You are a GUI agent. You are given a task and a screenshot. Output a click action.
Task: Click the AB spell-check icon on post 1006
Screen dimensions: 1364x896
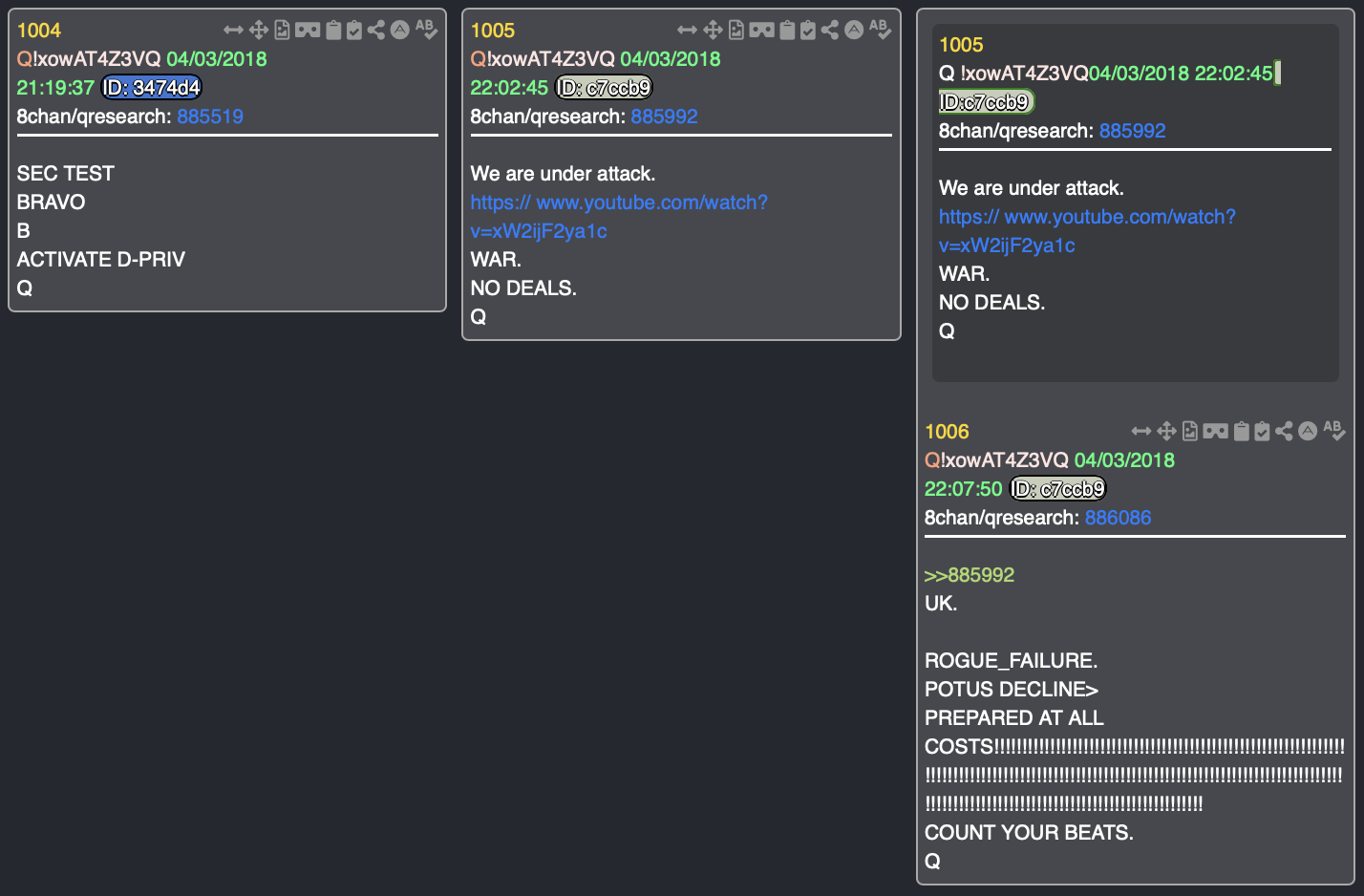[x=1334, y=432]
